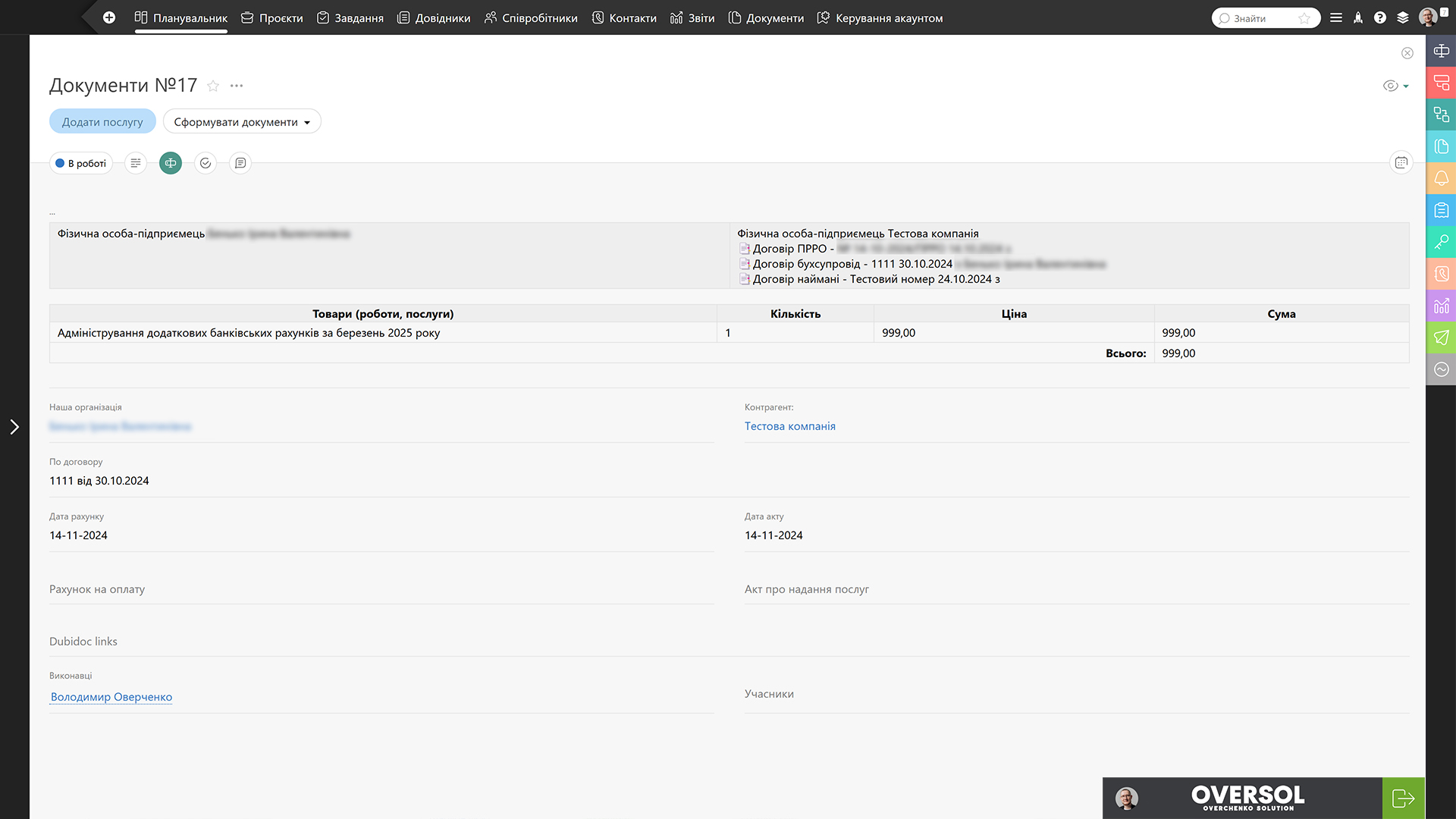The width and height of the screenshot is (1456, 819).
Task: Open the green paper plane icon
Action: point(1441,337)
